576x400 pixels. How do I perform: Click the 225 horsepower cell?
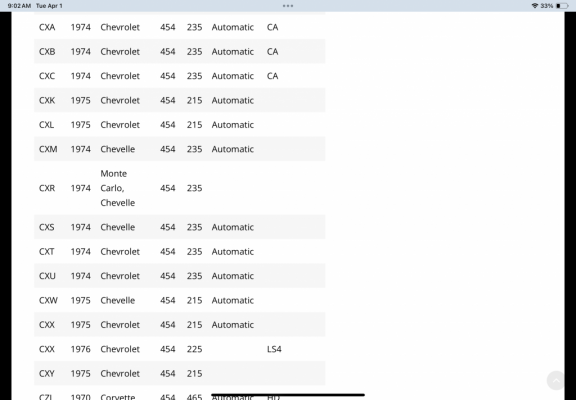tap(194, 349)
